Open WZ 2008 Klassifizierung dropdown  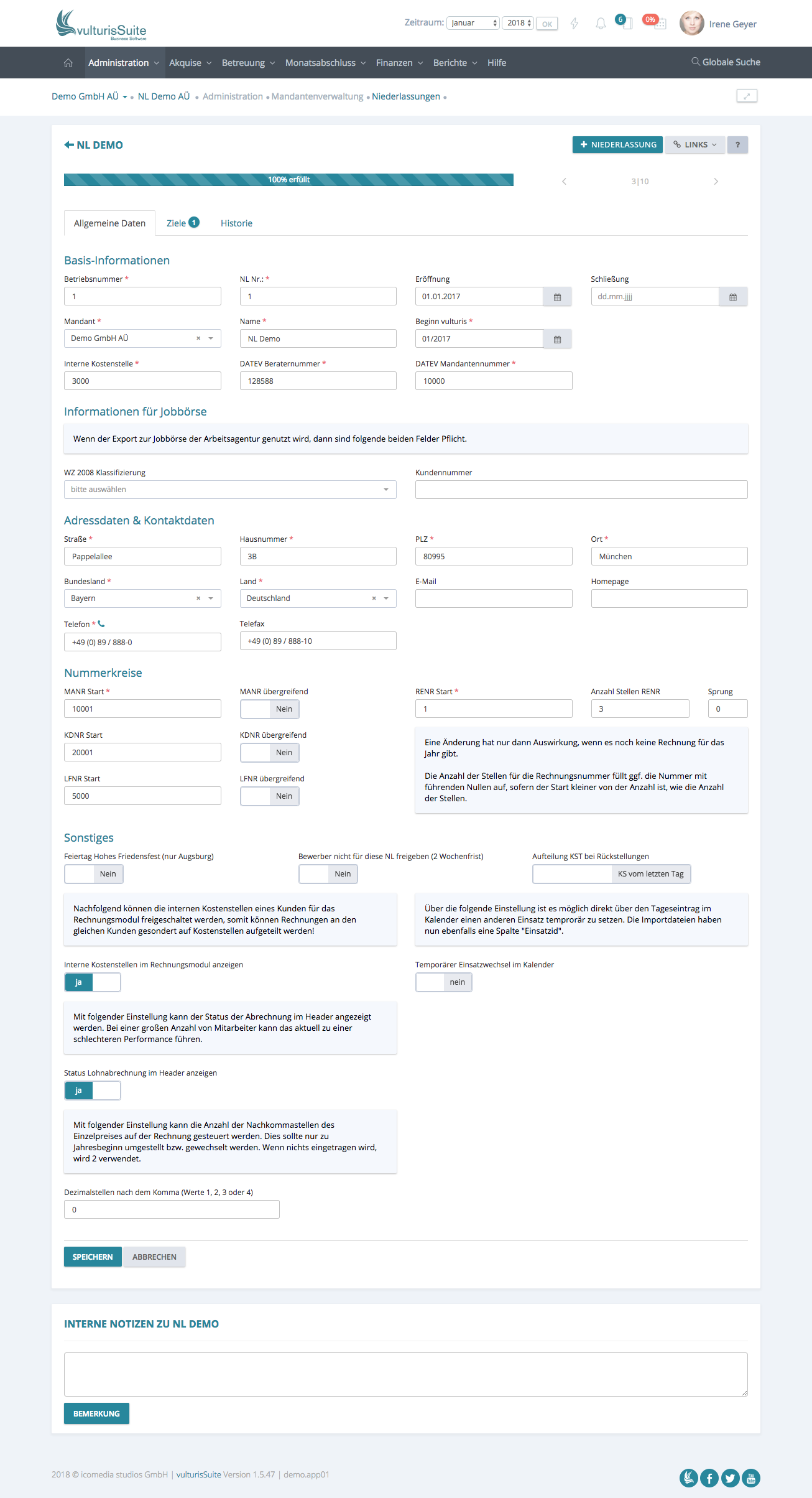tap(230, 490)
